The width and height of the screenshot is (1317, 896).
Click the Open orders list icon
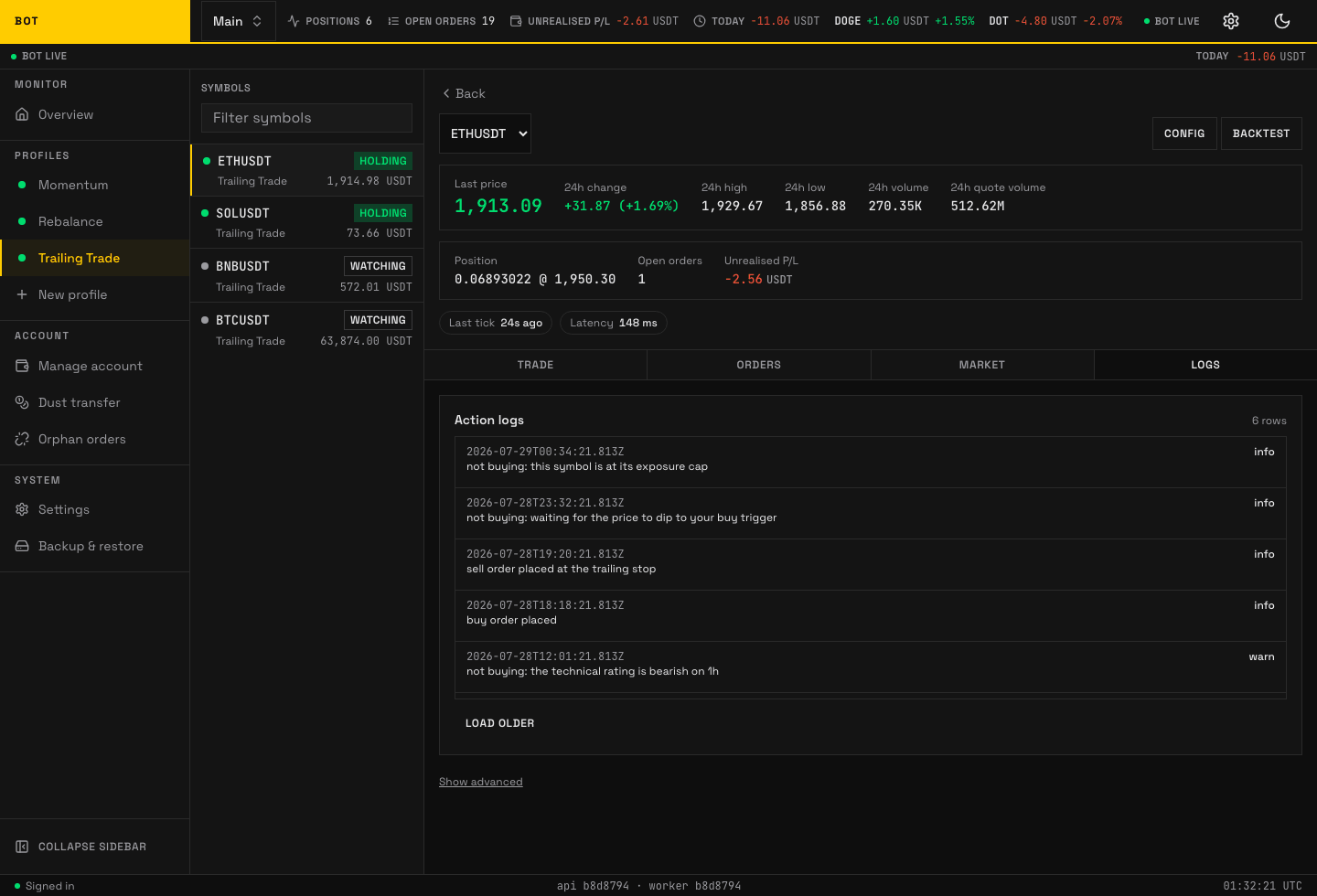click(x=393, y=21)
